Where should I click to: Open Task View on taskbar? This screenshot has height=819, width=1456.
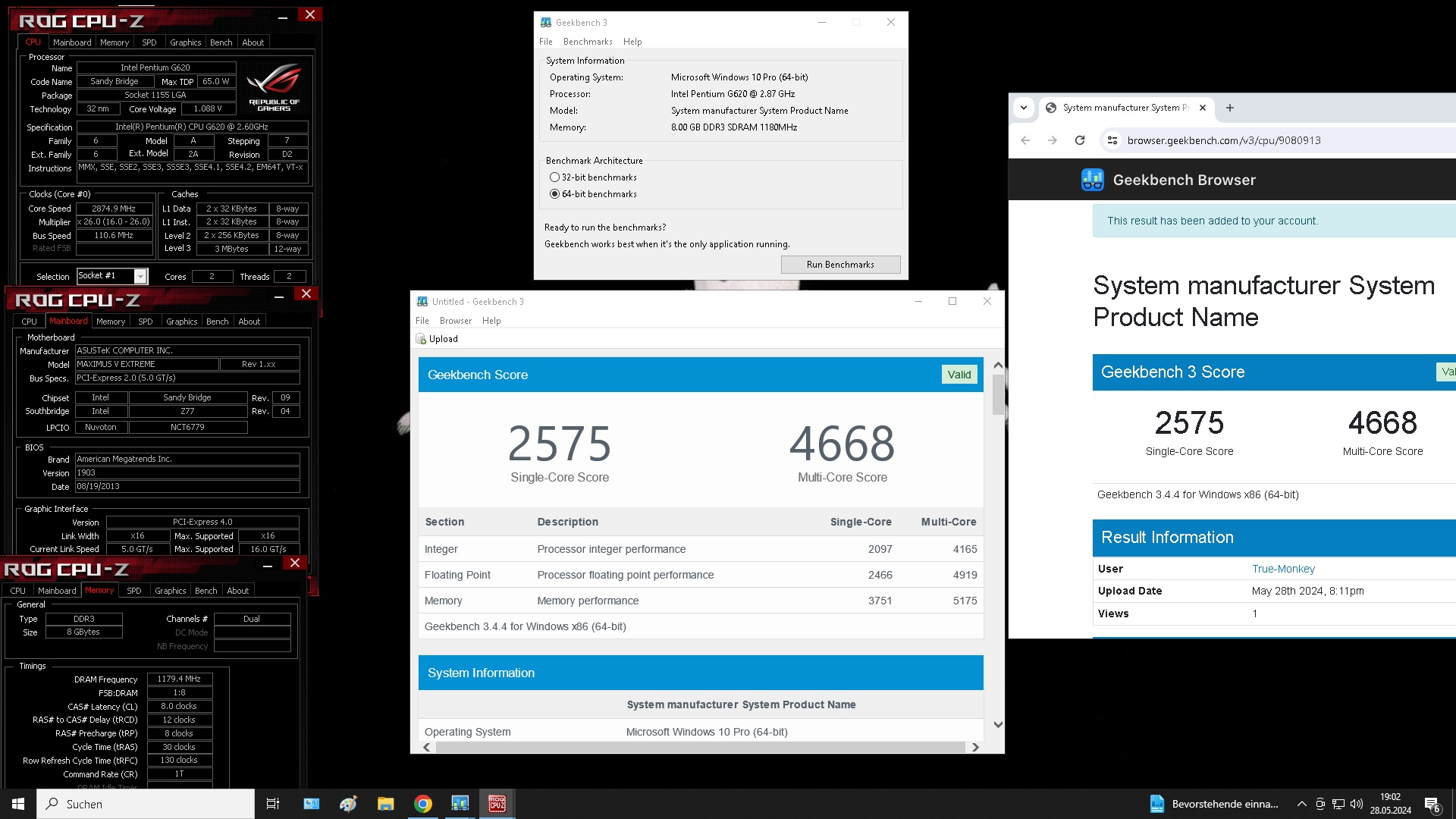(273, 804)
